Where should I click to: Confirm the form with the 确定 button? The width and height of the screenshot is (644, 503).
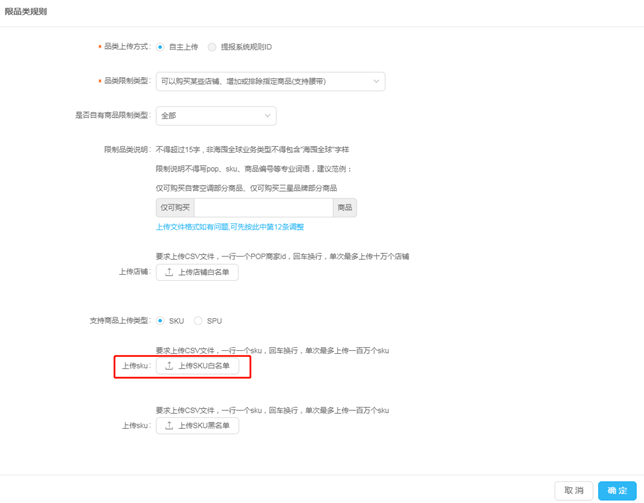(x=617, y=490)
